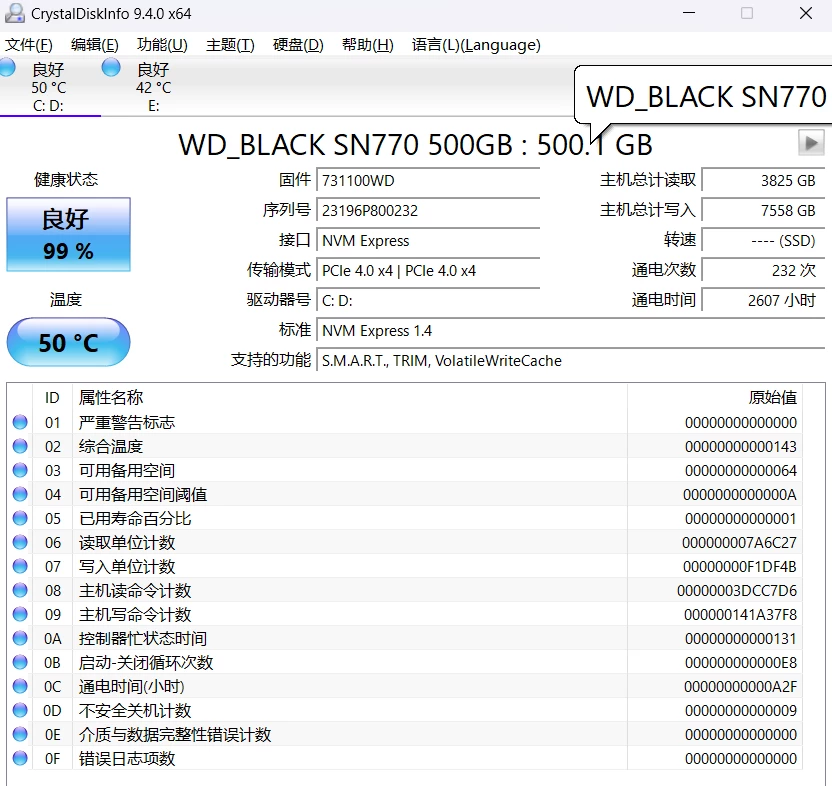Click the serial number field 23196P800232
The image size is (832, 786).
pos(428,211)
